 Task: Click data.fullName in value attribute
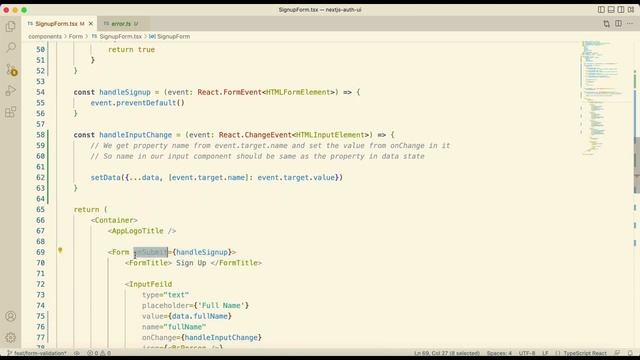point(200,316)
